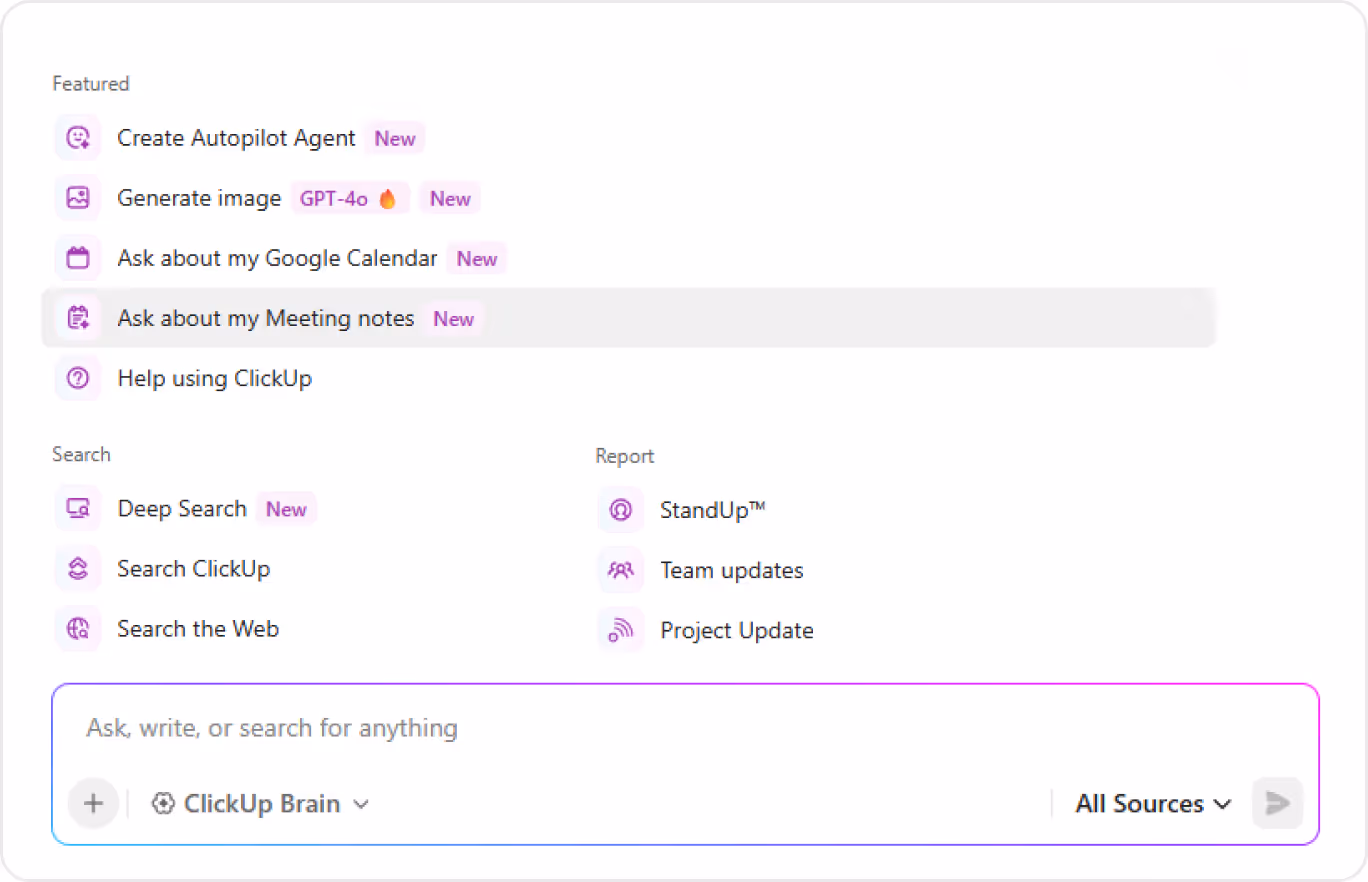The height and width of the screenshot is (882, 1368).
Task: Click the GPT-4o badge
Action: coord(350,198)
